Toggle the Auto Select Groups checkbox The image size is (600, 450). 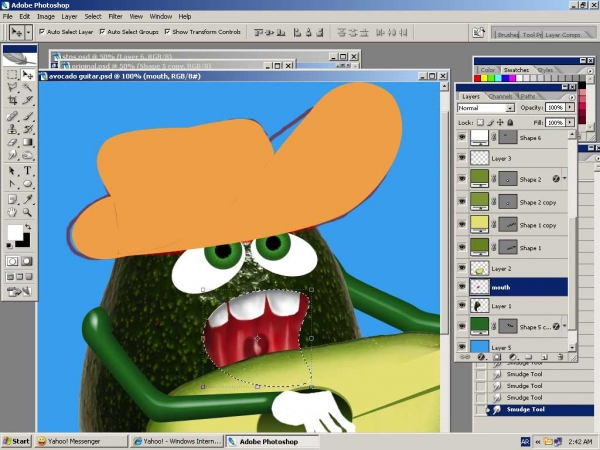pos(102,32)
